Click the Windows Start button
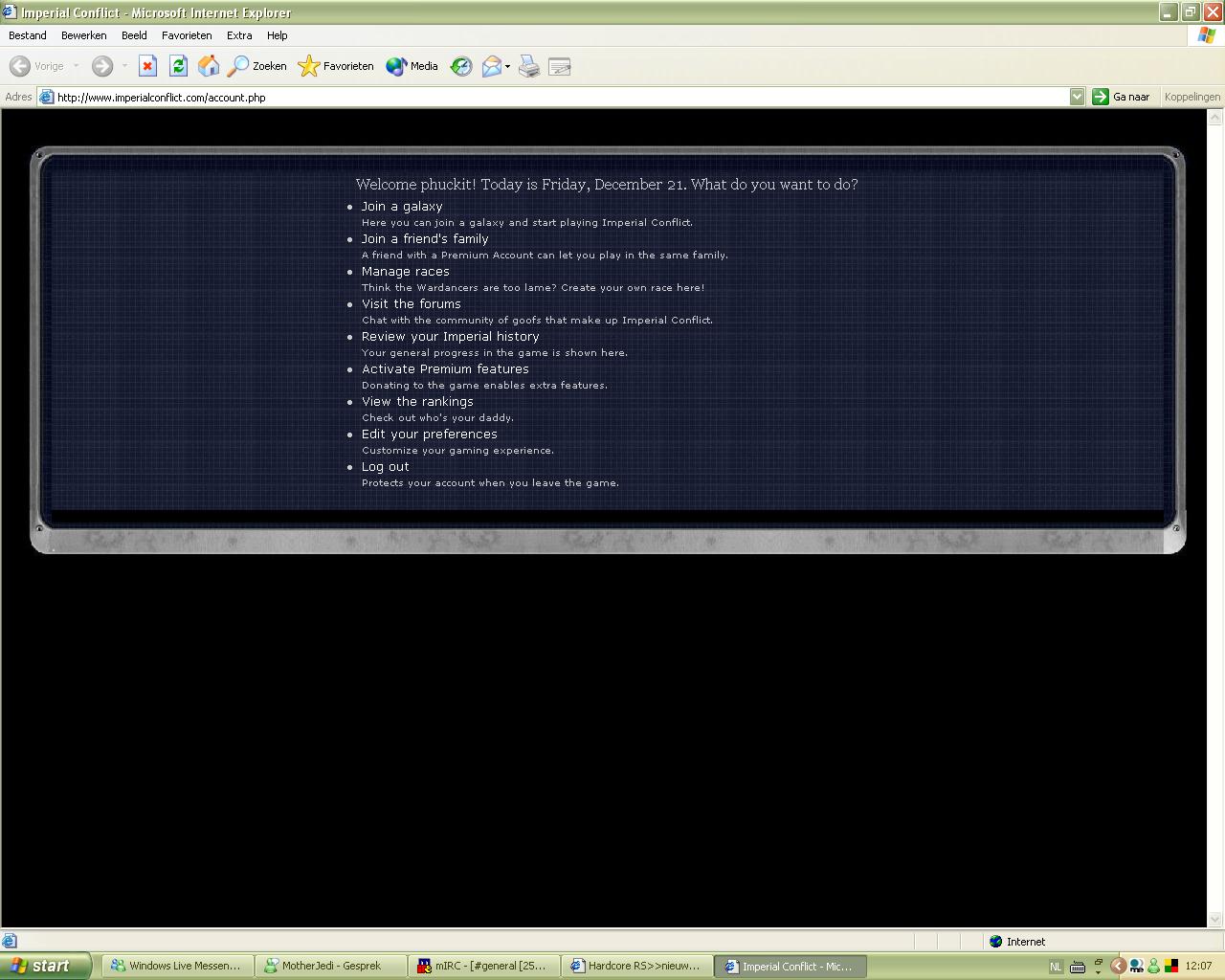Screen dimensions: 1225x980 point(46,966)
